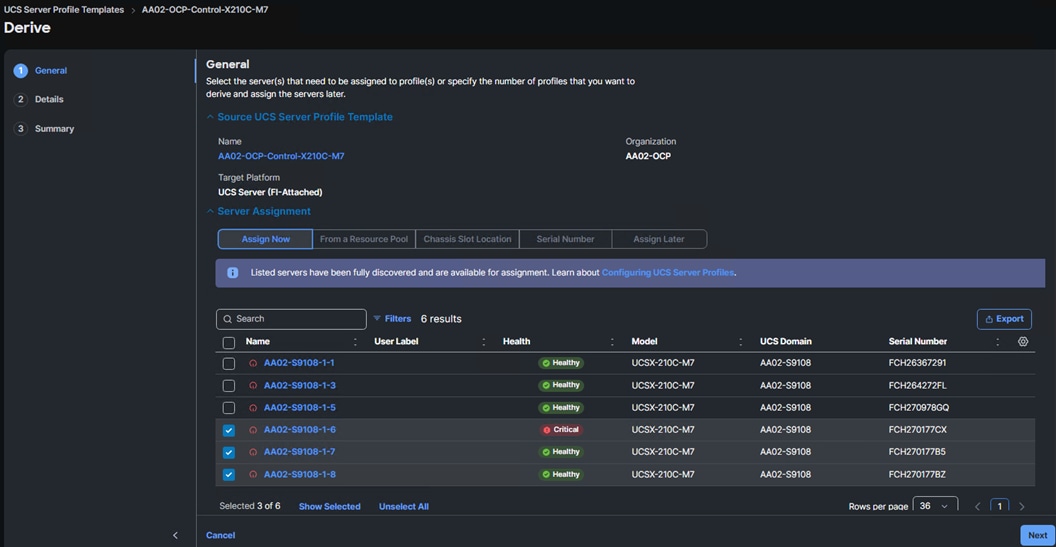
Task: Click the server Search input field
Action: click(291, 319)
